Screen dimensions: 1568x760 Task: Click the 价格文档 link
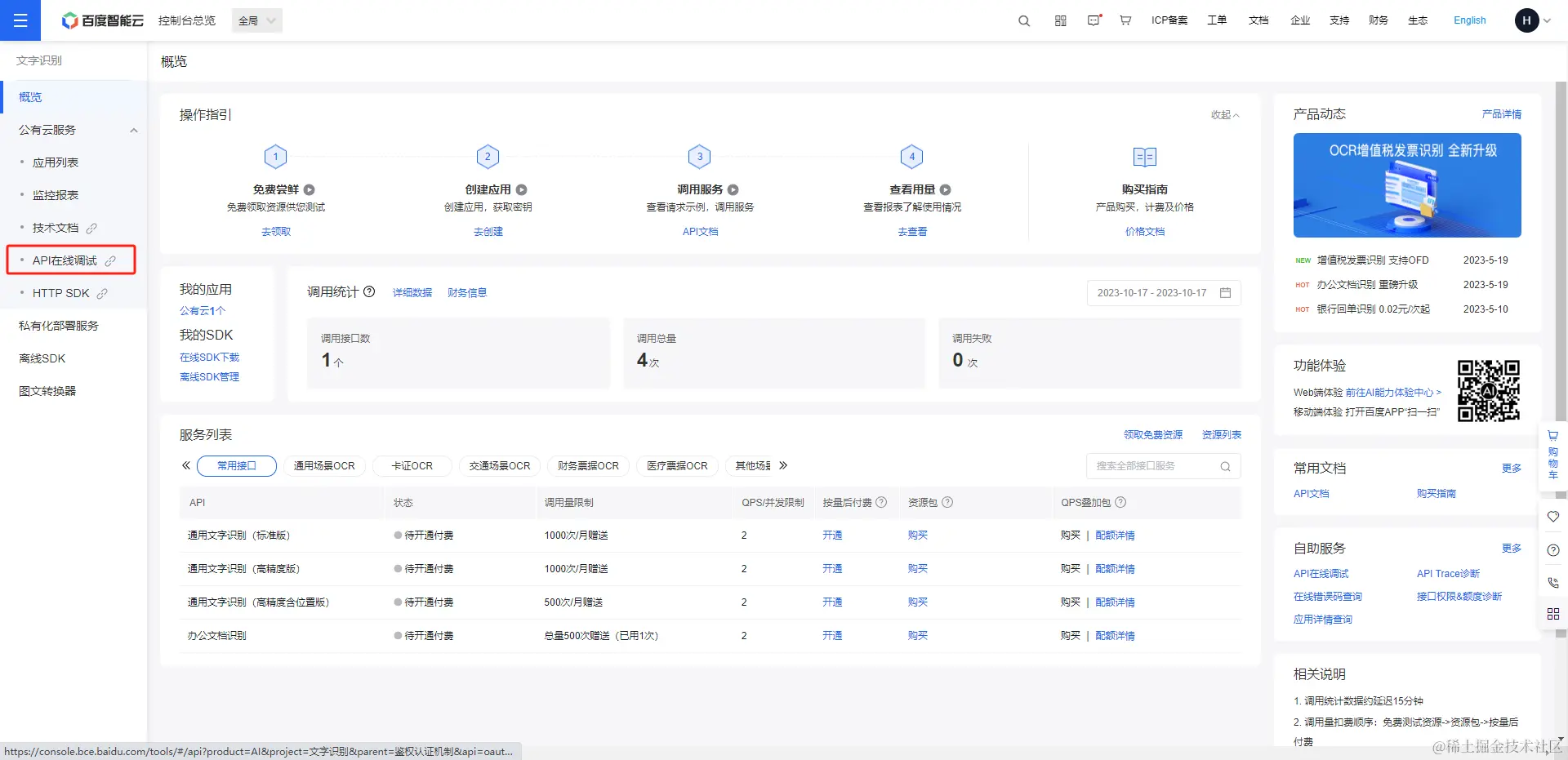(x=1145, y=232)
